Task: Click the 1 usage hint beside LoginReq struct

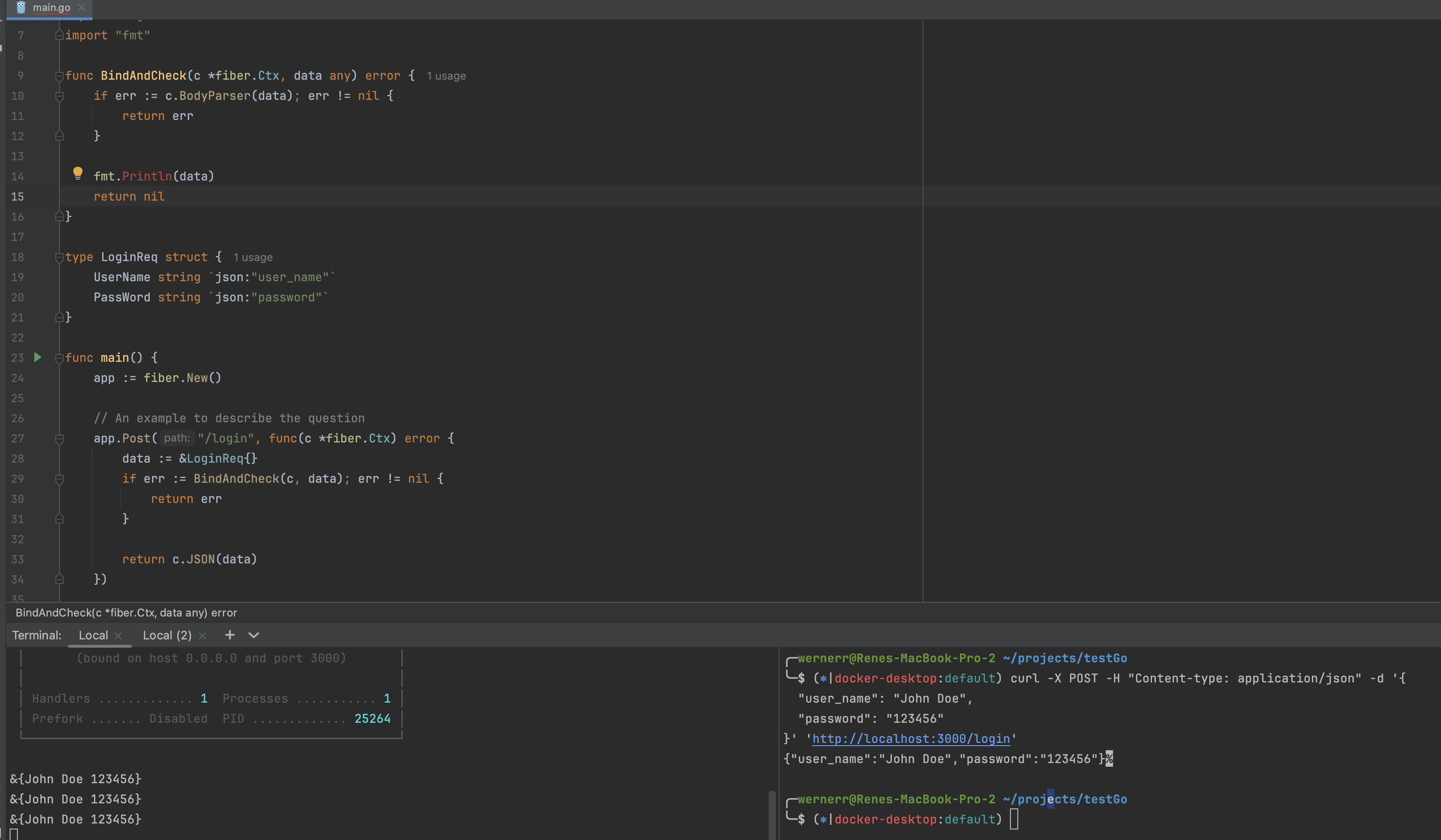Action: (252, 257)
